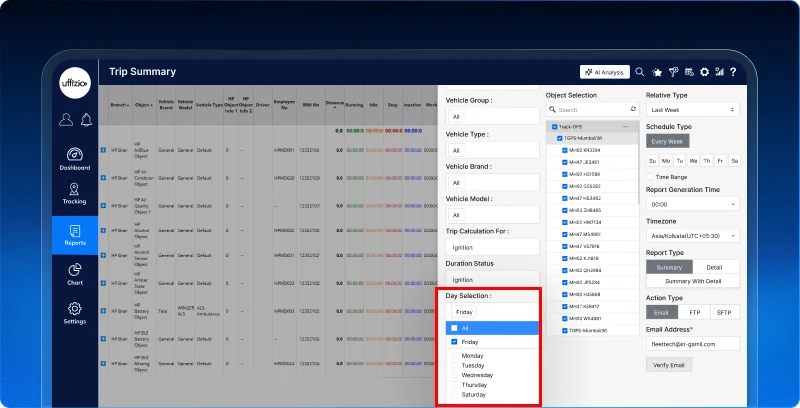Check Wednesday in Day Selection list
The image size is (800, 408).
tap(454, 375)
